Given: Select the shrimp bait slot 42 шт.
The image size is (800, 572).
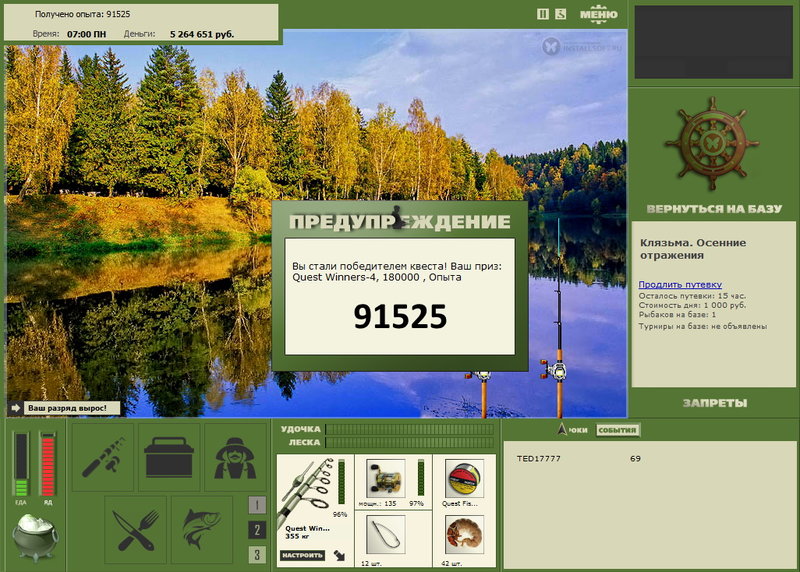Looking at the screenshot, I should click(x=464, y=534).
